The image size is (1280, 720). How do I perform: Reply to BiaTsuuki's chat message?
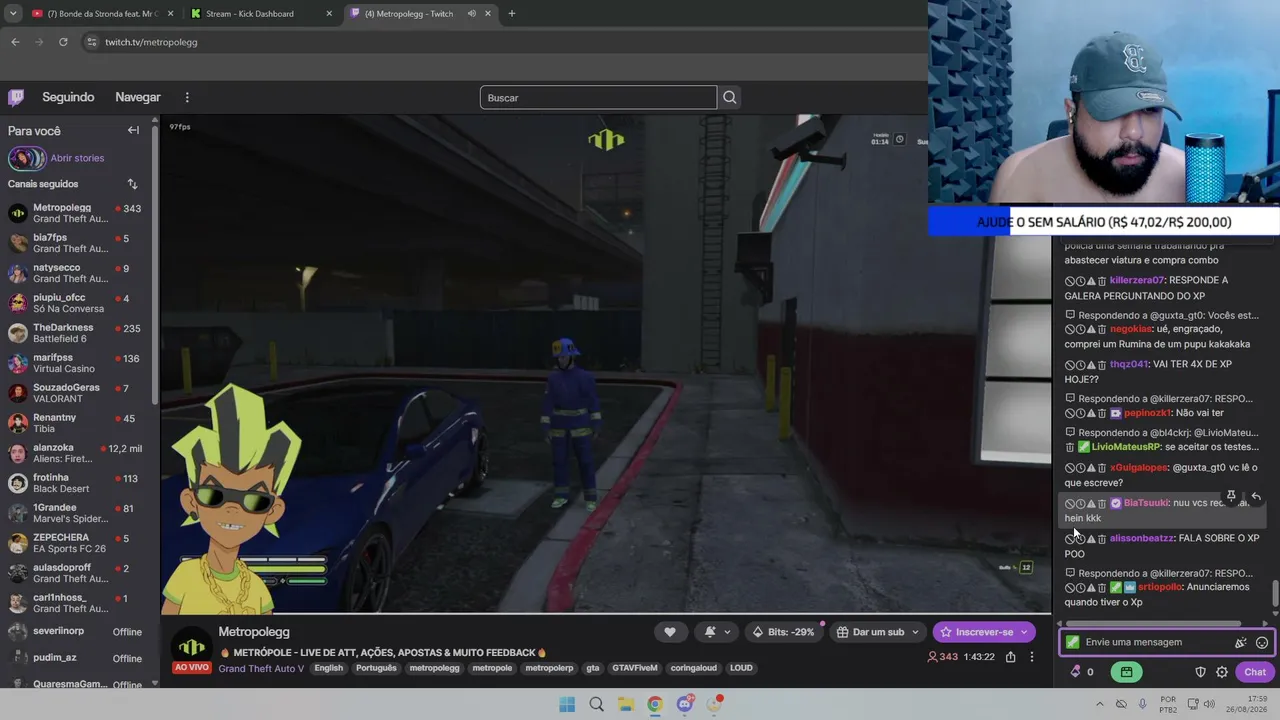(1256, 496)
